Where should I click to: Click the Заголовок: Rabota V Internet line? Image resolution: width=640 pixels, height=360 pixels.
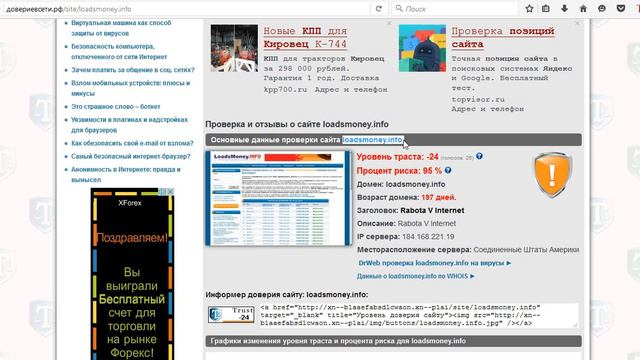tap(411, 211)
